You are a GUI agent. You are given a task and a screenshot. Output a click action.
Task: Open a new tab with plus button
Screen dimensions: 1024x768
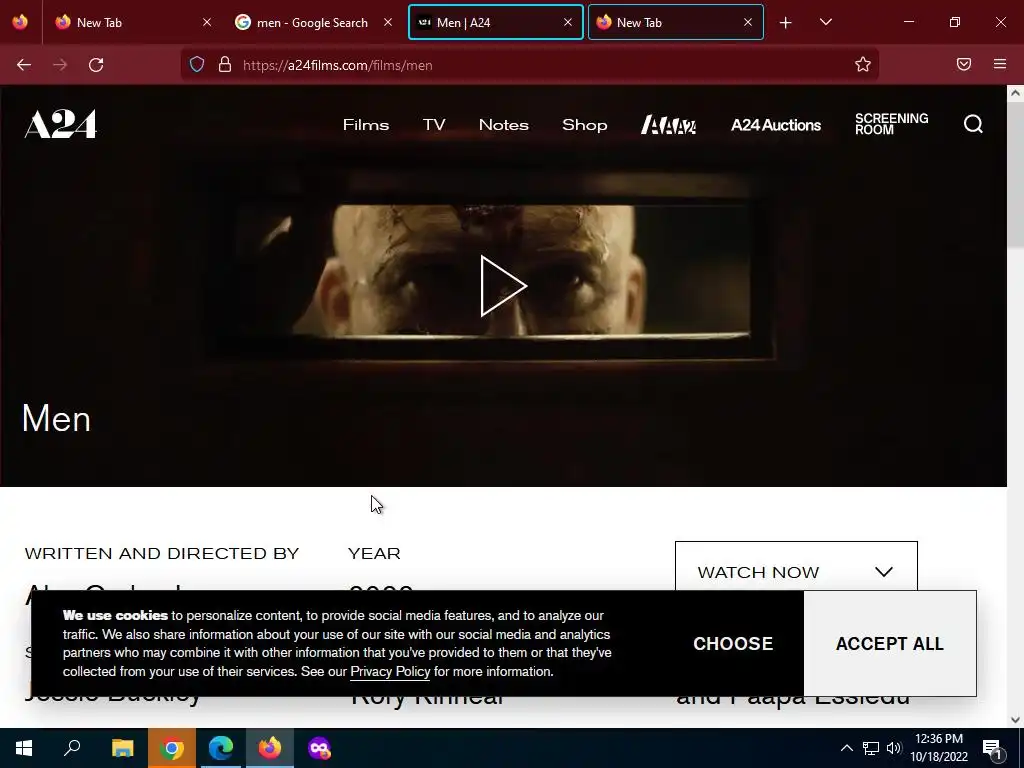[786, 23]
